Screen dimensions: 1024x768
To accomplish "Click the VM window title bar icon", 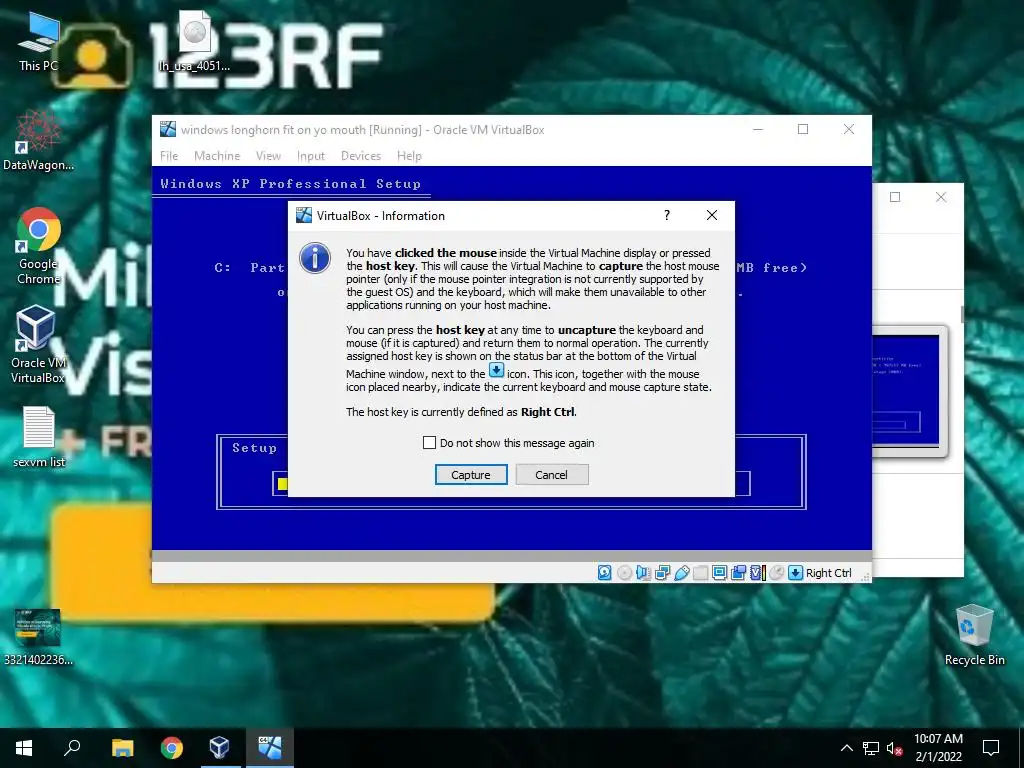I will tap(168, 129).
